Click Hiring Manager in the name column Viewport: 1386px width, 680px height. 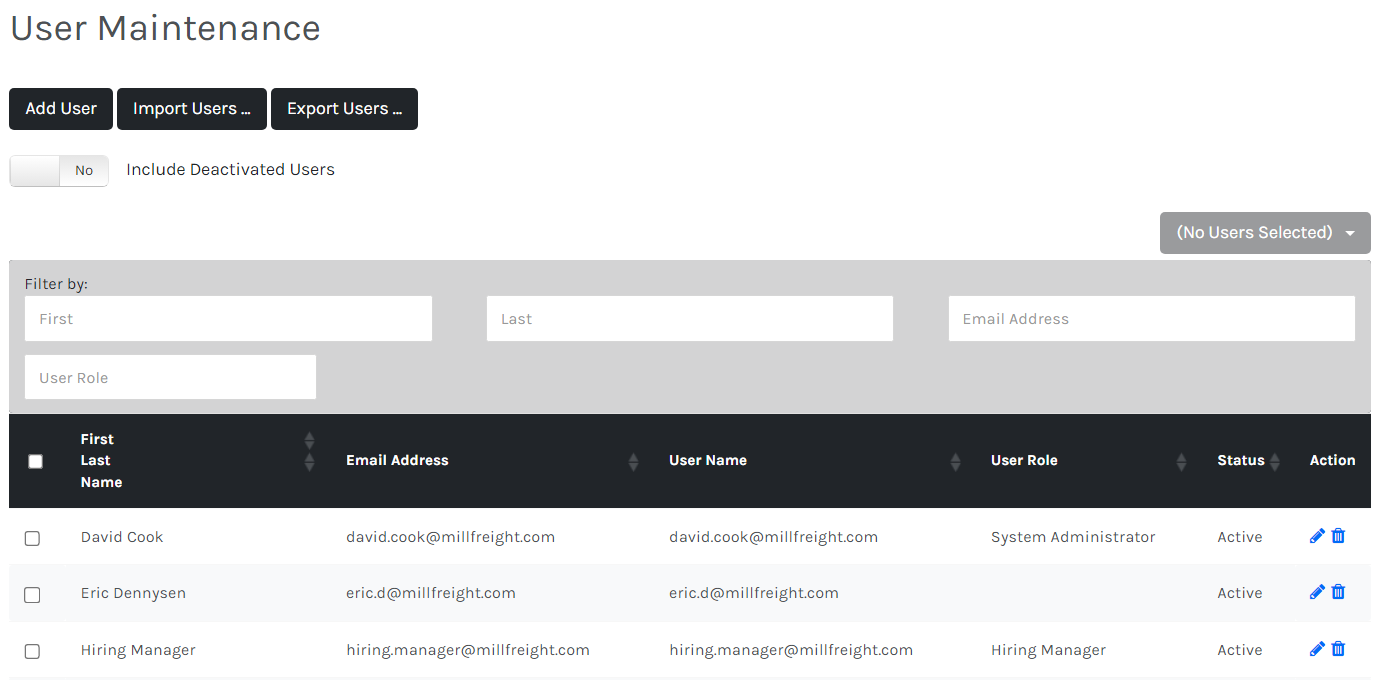tap(138, 650)
